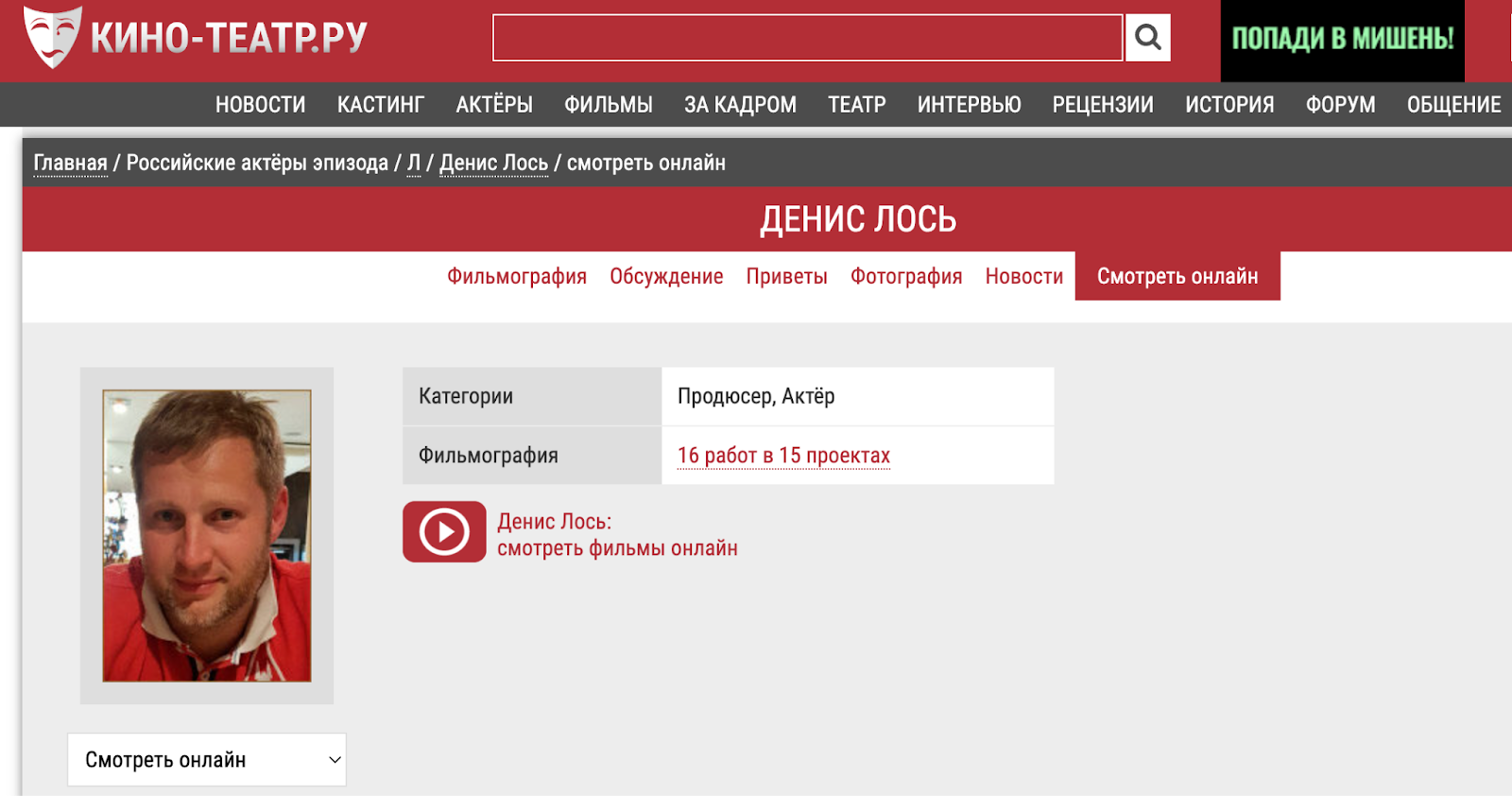This screenshot has width=1512, height=796.
Task: Open the Общение navigation item
Action: click(x=1454, y=105)
